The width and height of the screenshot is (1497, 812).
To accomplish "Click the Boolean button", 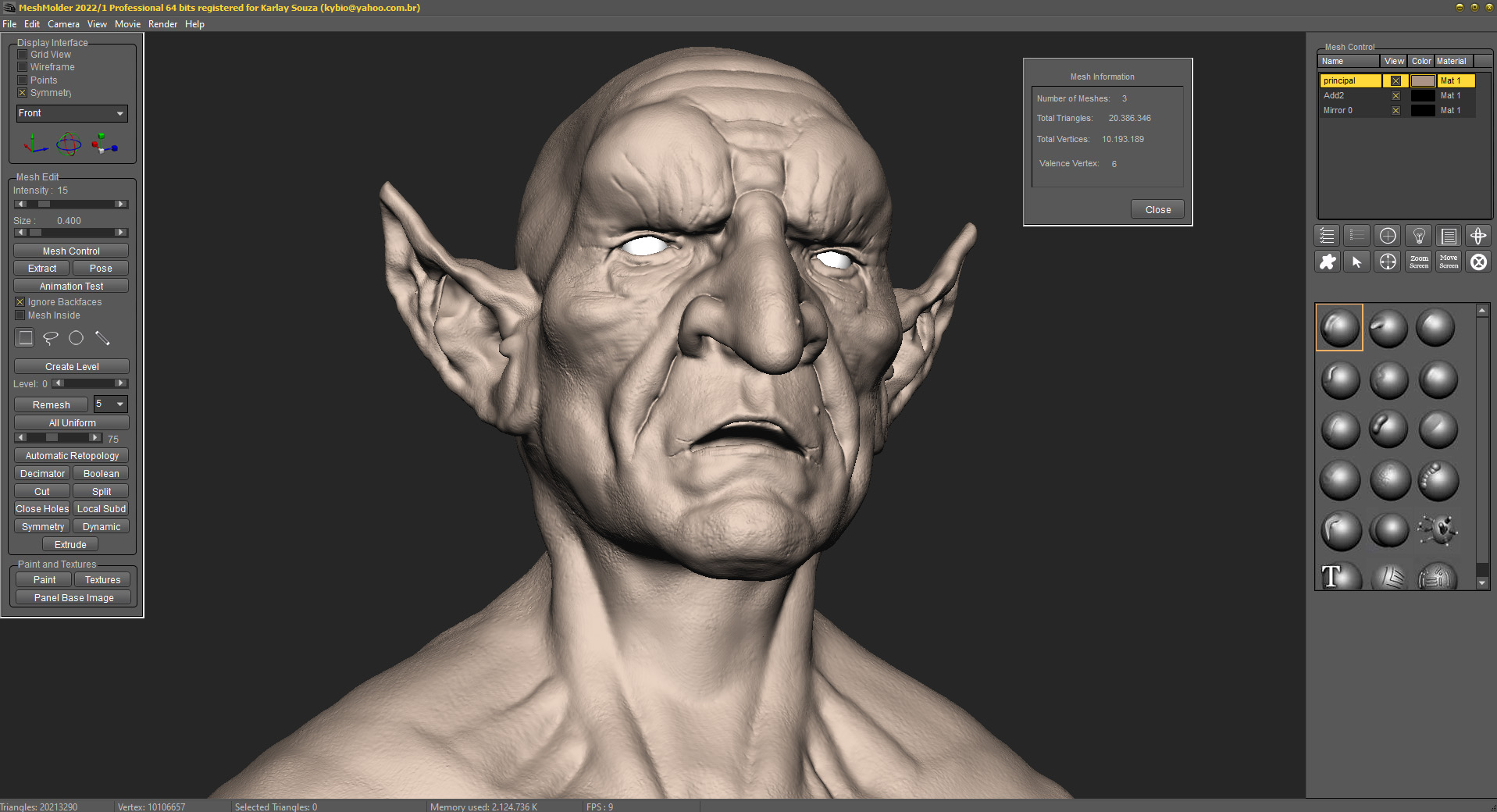I will (x=102, y=474).
